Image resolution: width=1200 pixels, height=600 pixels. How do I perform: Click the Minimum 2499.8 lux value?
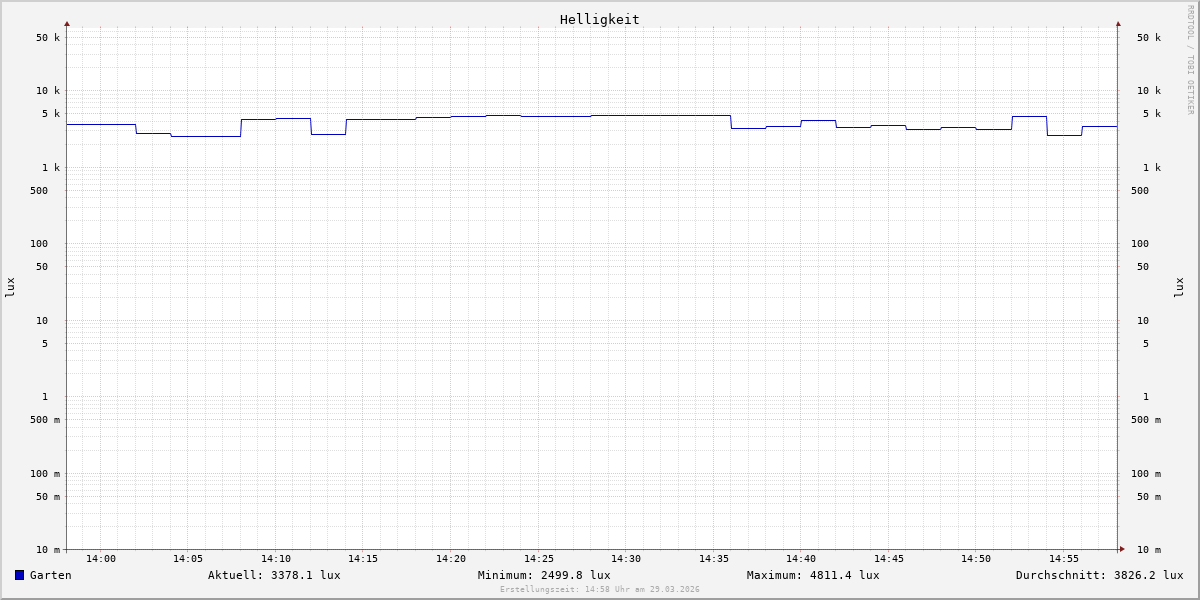point(544,575)
